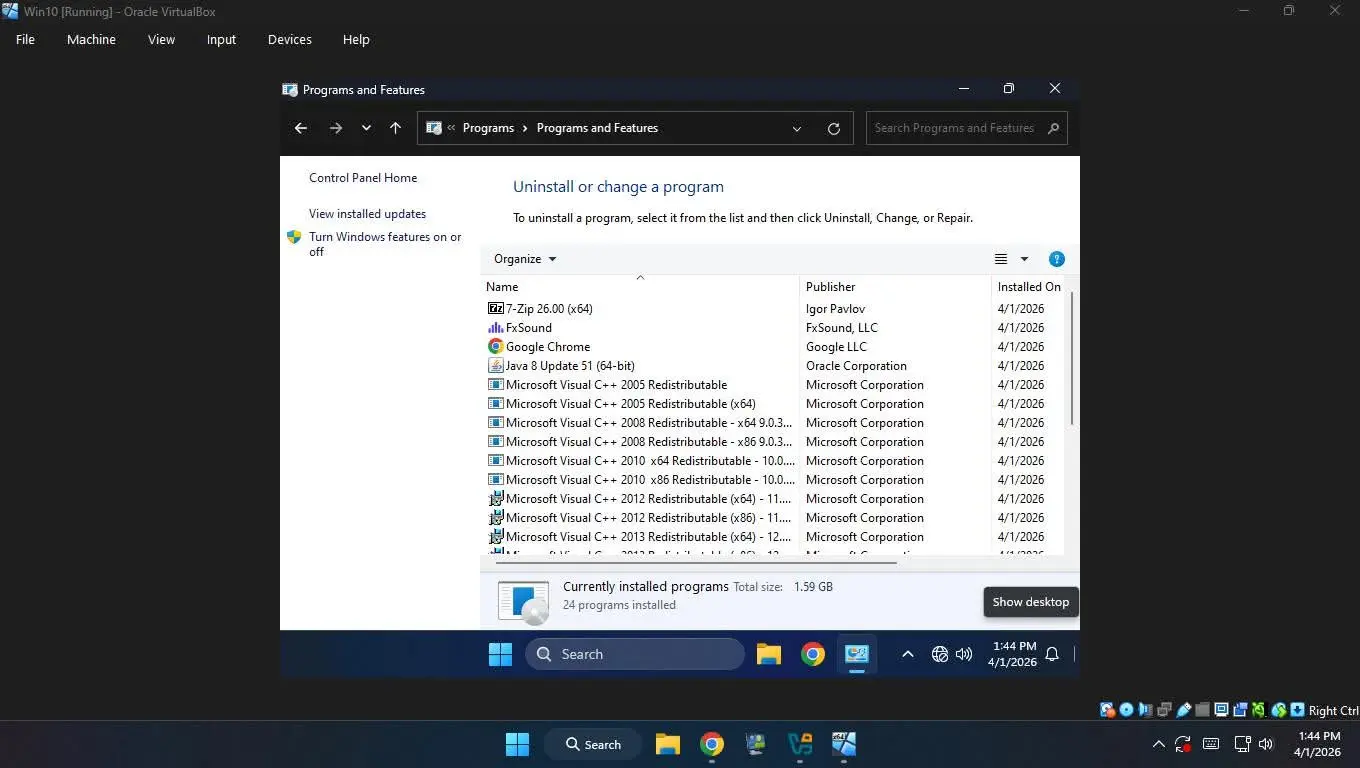Open the Help question mark icon
This screenshot has height=768, width=1360.
point(1056,259)
